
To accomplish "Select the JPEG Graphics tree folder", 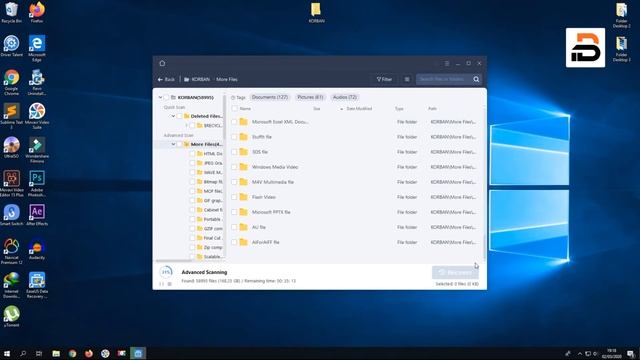I will [209, 163].
